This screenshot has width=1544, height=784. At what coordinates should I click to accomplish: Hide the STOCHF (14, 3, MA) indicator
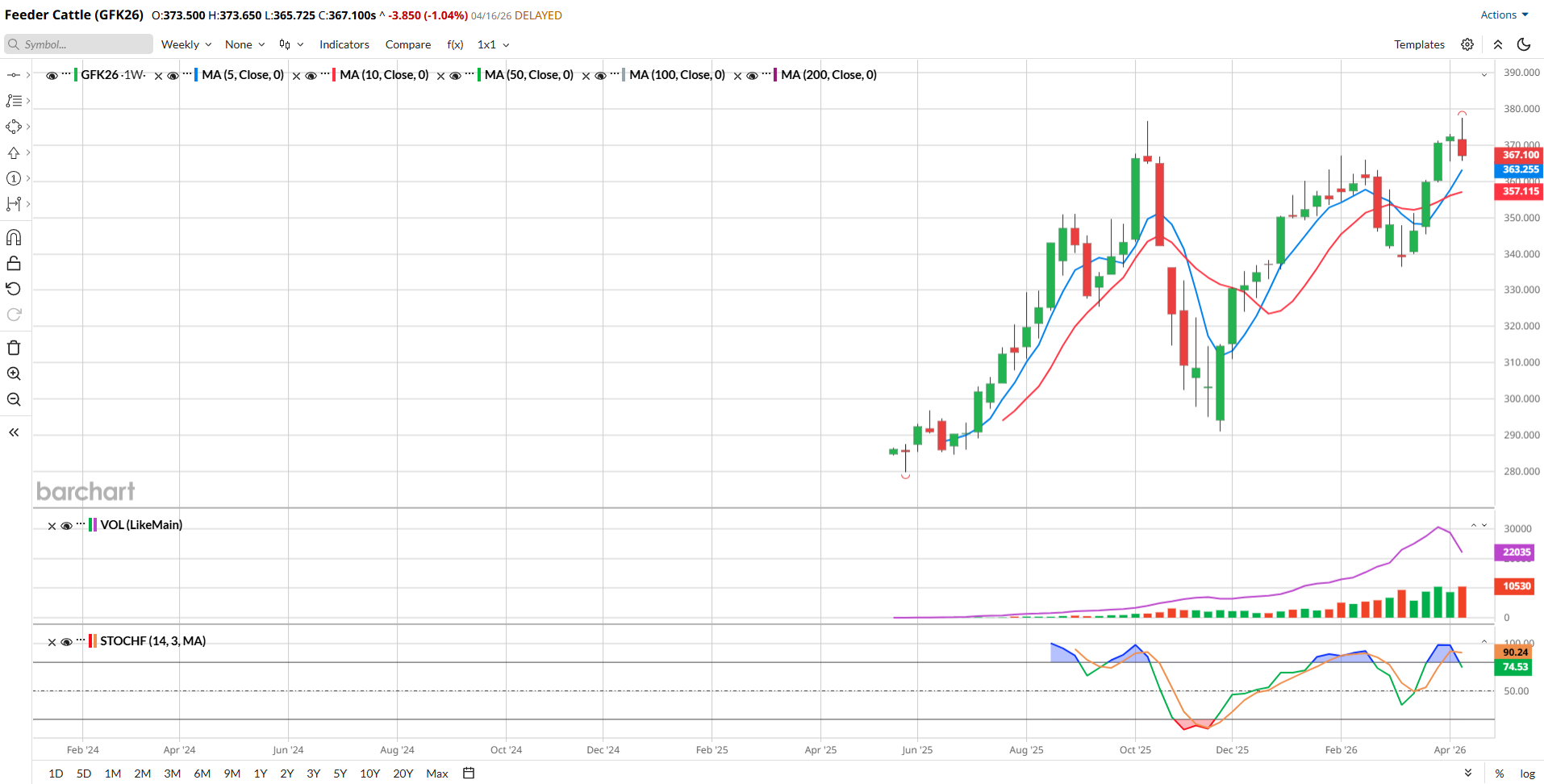(x=67, y=642)
